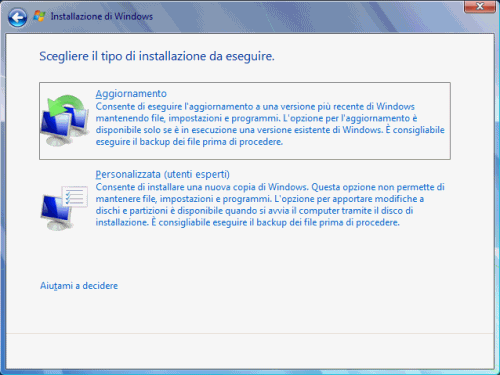
Task: Close the Installazione di Windows window
Action: [480, 6]
